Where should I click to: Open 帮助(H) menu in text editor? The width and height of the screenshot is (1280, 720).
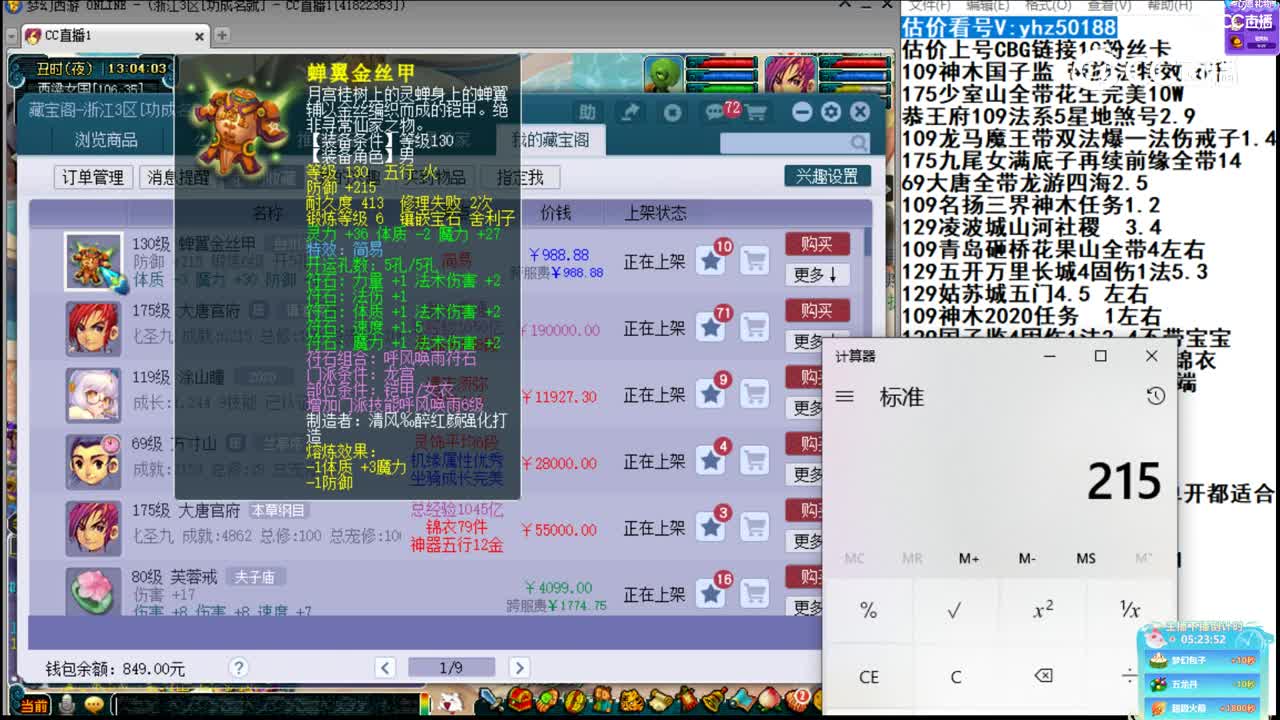click(x=1169, y=5)
